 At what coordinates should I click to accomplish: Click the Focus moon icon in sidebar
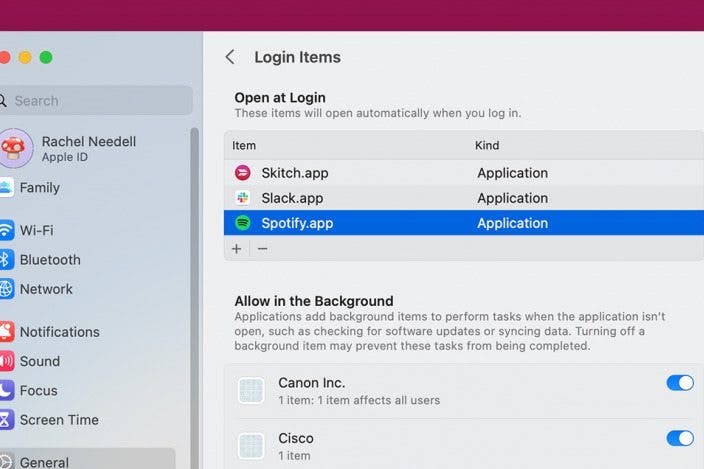point(6,390)
